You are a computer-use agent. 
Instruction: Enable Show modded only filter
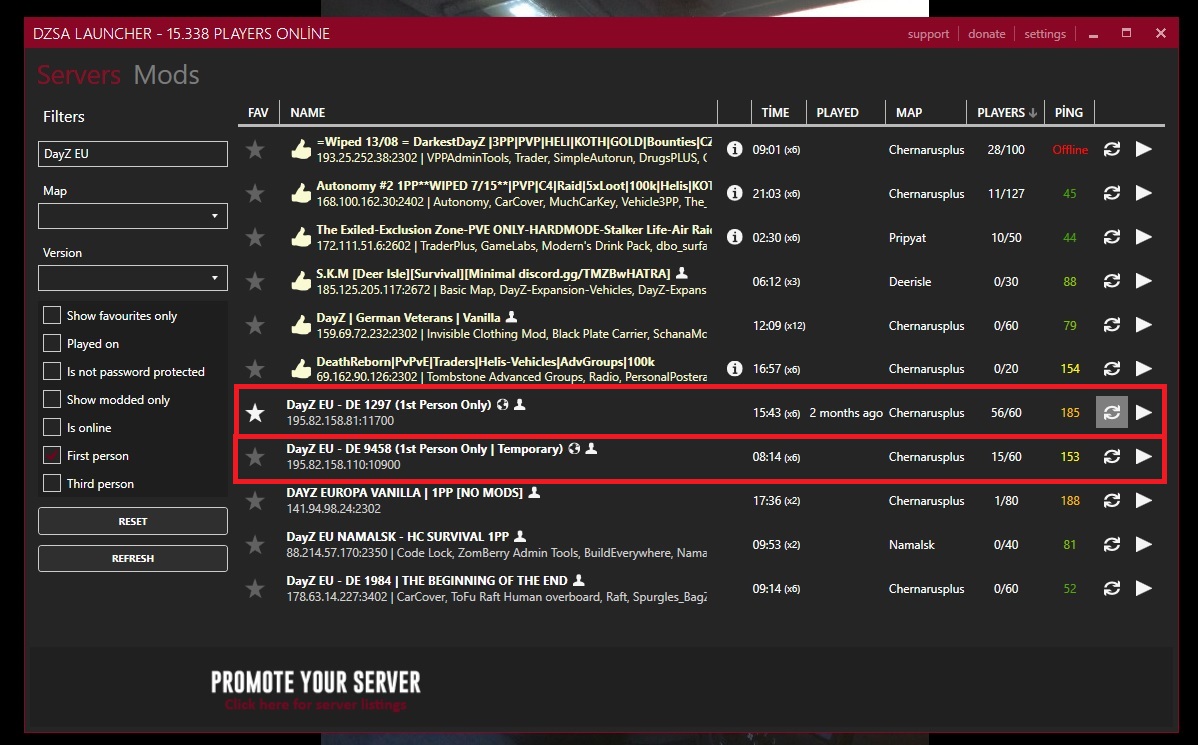tap(52, 400)
